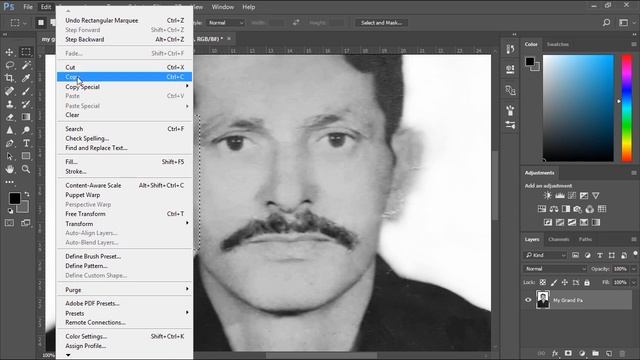Select the Pen tool
The width and height of the screenshot is (640, 360).
pyautogui.click(x=9, y=143)
